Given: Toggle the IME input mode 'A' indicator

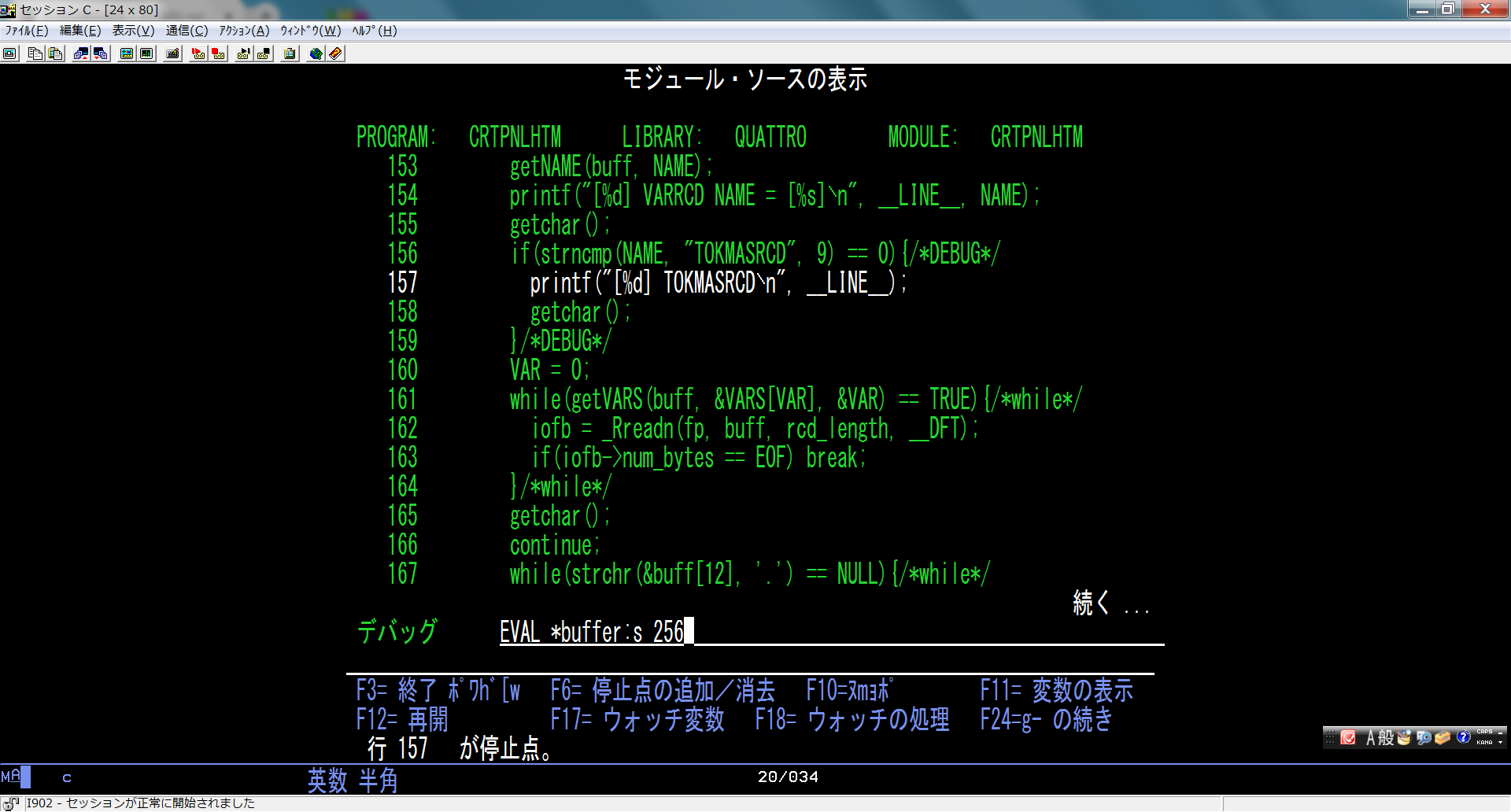Looking at the screenshot, I should 1371,737.
